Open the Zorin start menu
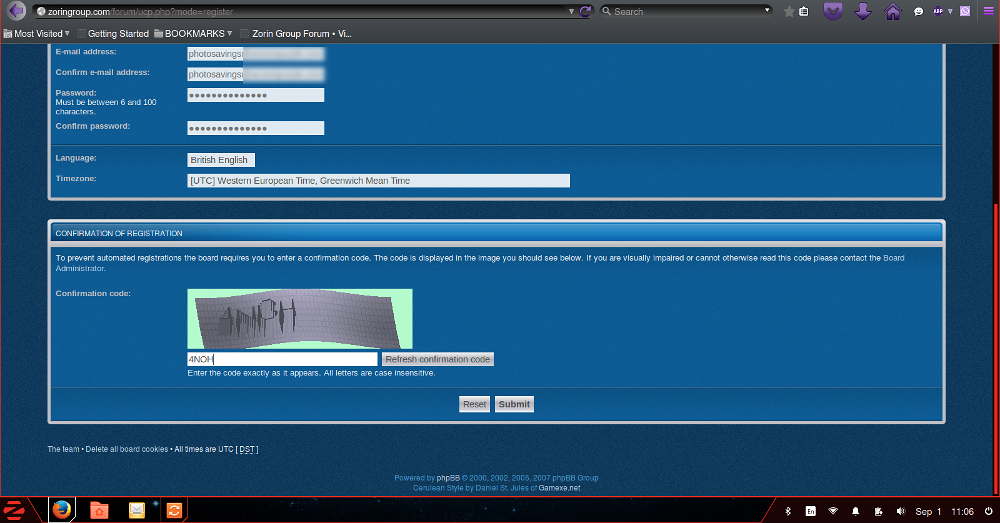The height and width of the screenshot is (523, 1000). click(x=15, y=510)
